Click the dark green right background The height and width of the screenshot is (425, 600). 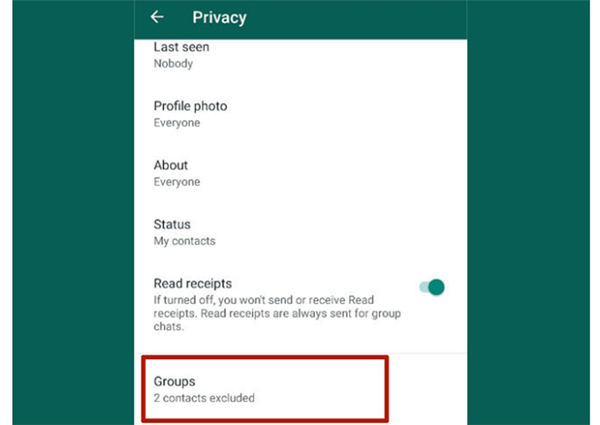tap(528, 212)
